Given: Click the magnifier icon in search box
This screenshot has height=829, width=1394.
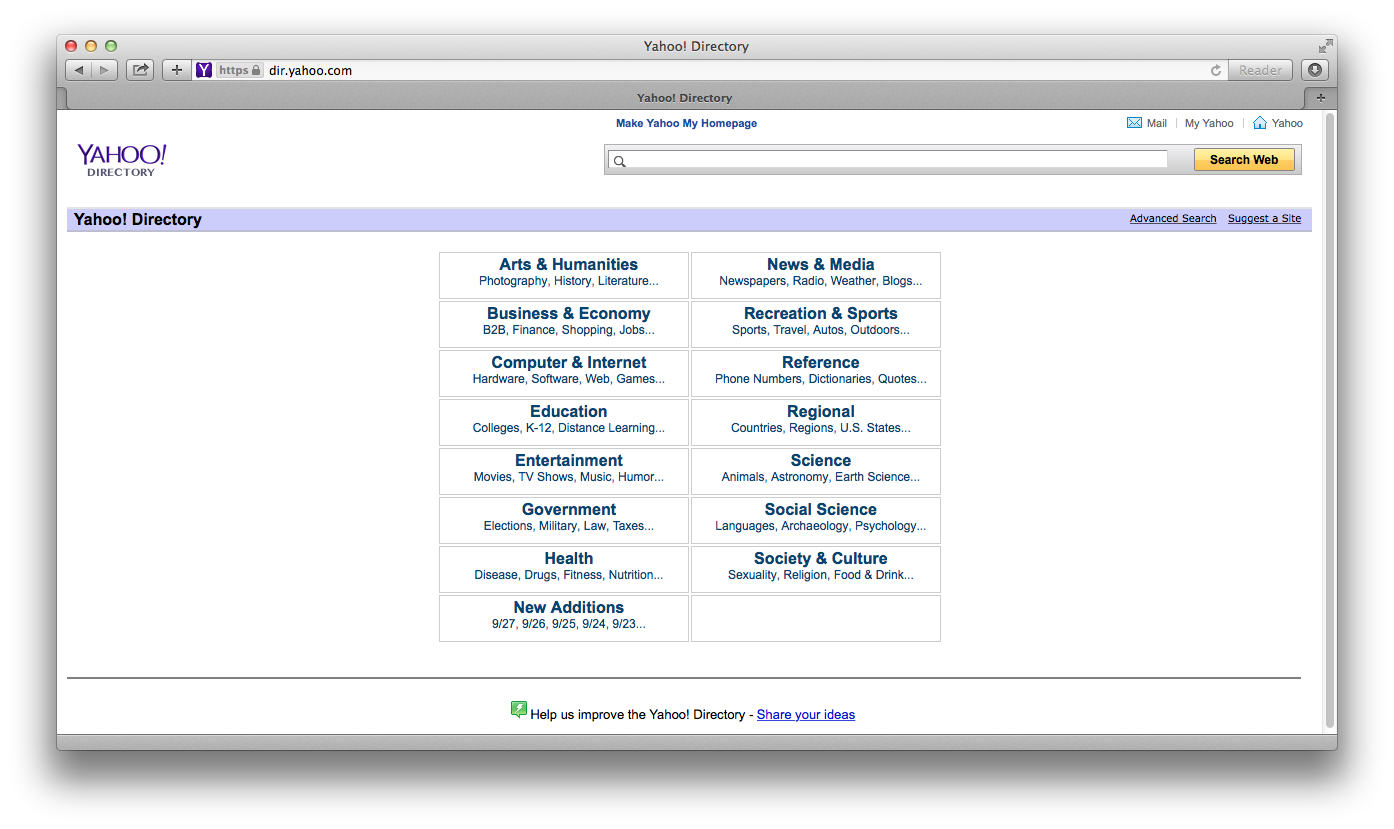Looking at the screenshot, I should click(x=619, y=161).
